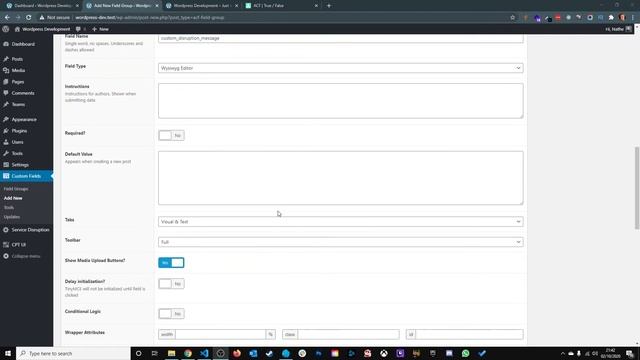Open the Wordpress Development site link
This screenshot has height=360, width=640.
tap(42, 29)
